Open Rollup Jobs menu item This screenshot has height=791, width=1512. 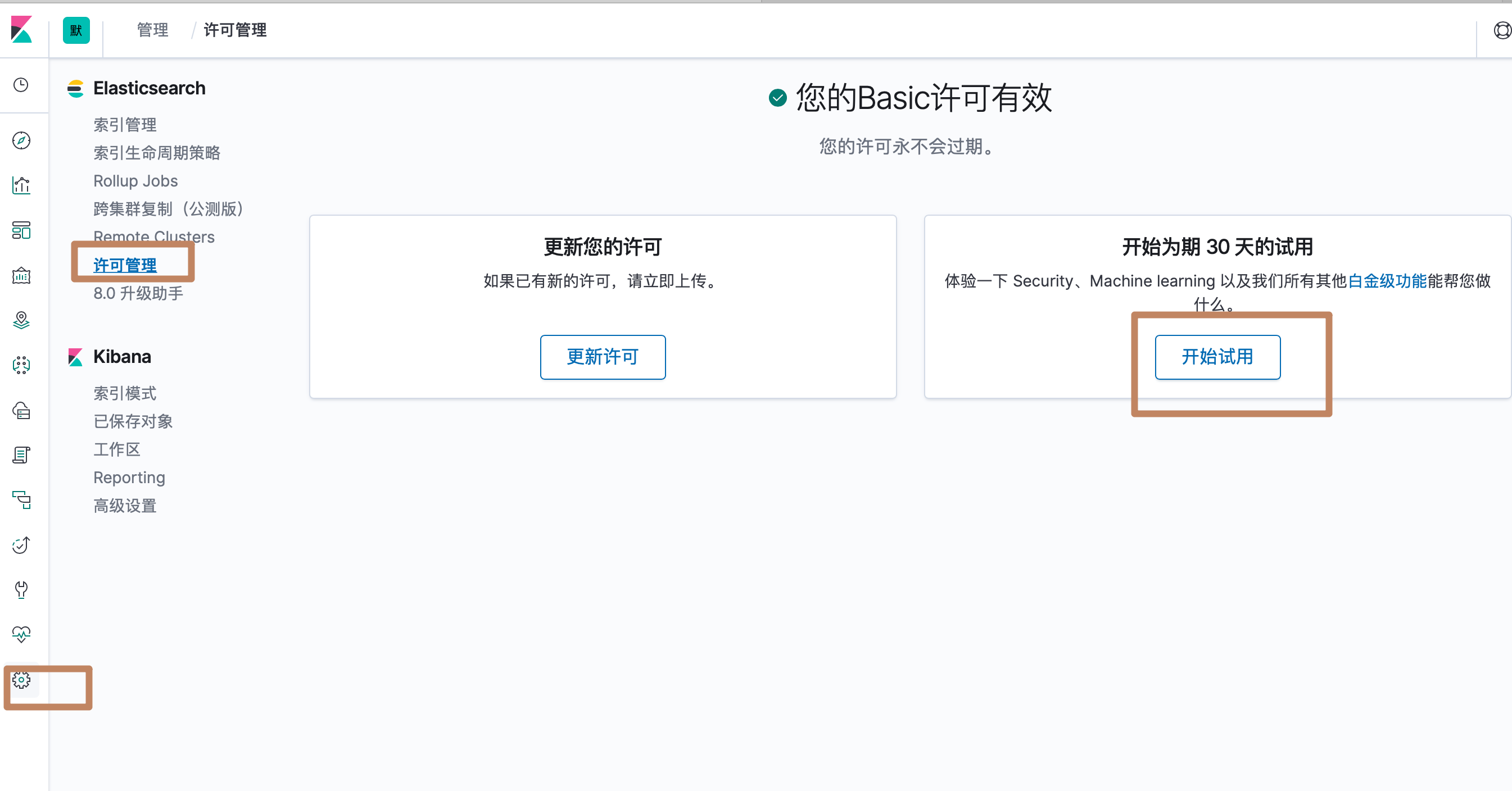point(135,181)
